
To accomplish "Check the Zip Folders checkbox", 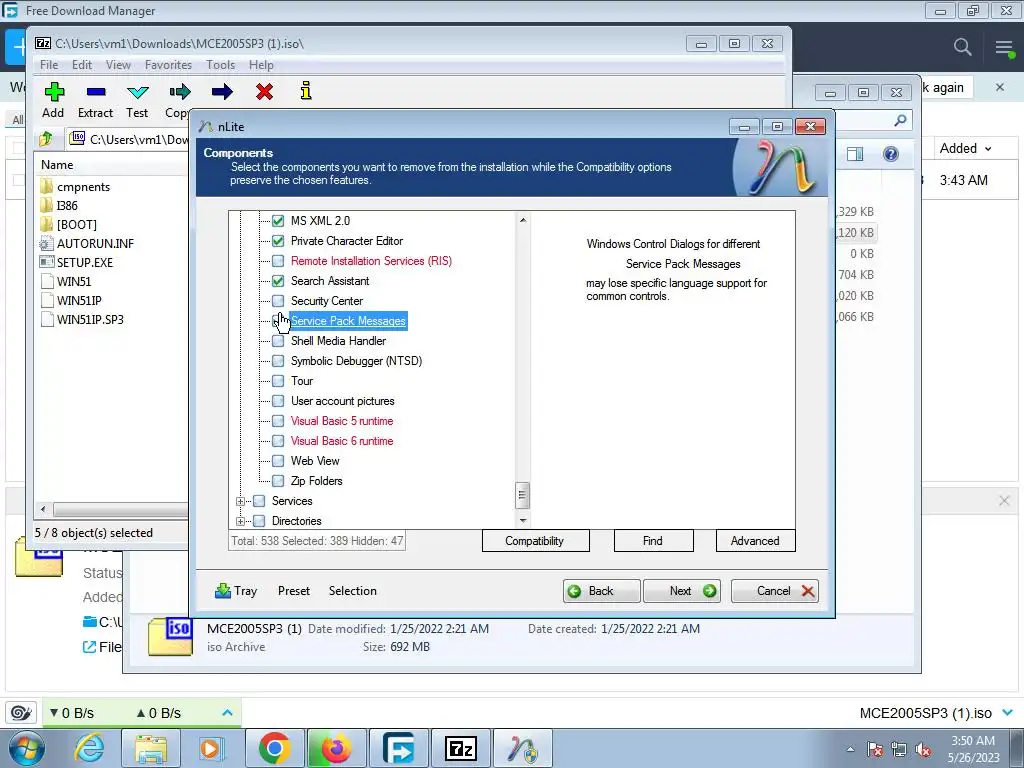I will click(278, 481).
